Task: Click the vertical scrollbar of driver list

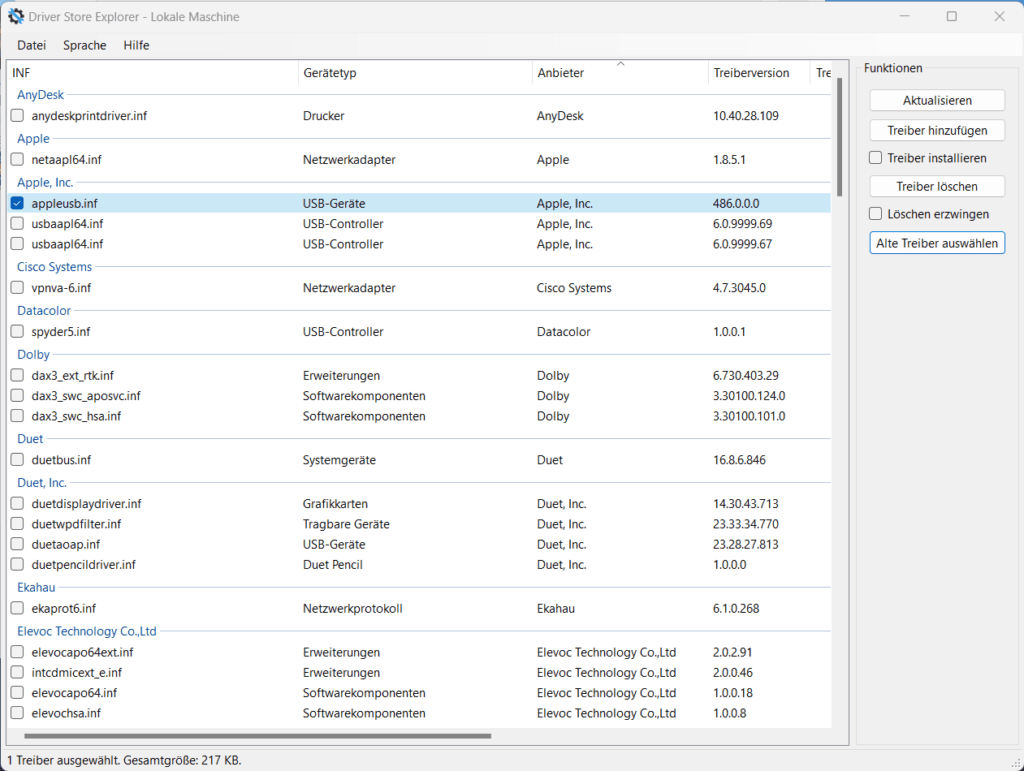Action: tap(839, 137)
